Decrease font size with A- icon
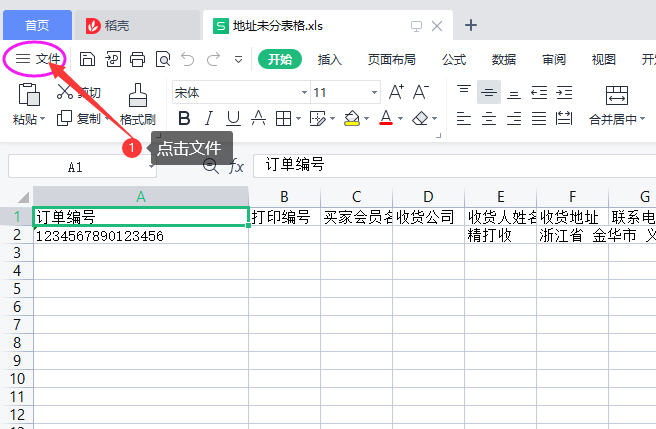This screenshot has width=656, height=429. point(421,92)
